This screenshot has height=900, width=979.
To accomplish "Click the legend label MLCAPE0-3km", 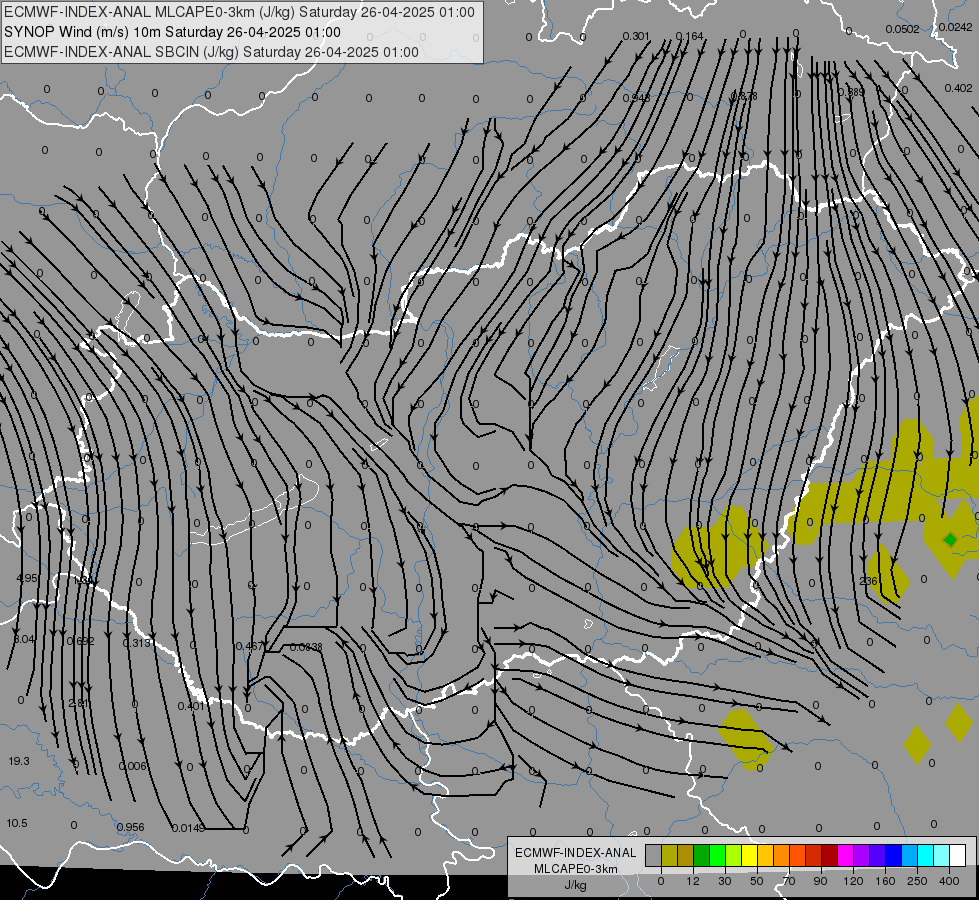I will [576, 869].
